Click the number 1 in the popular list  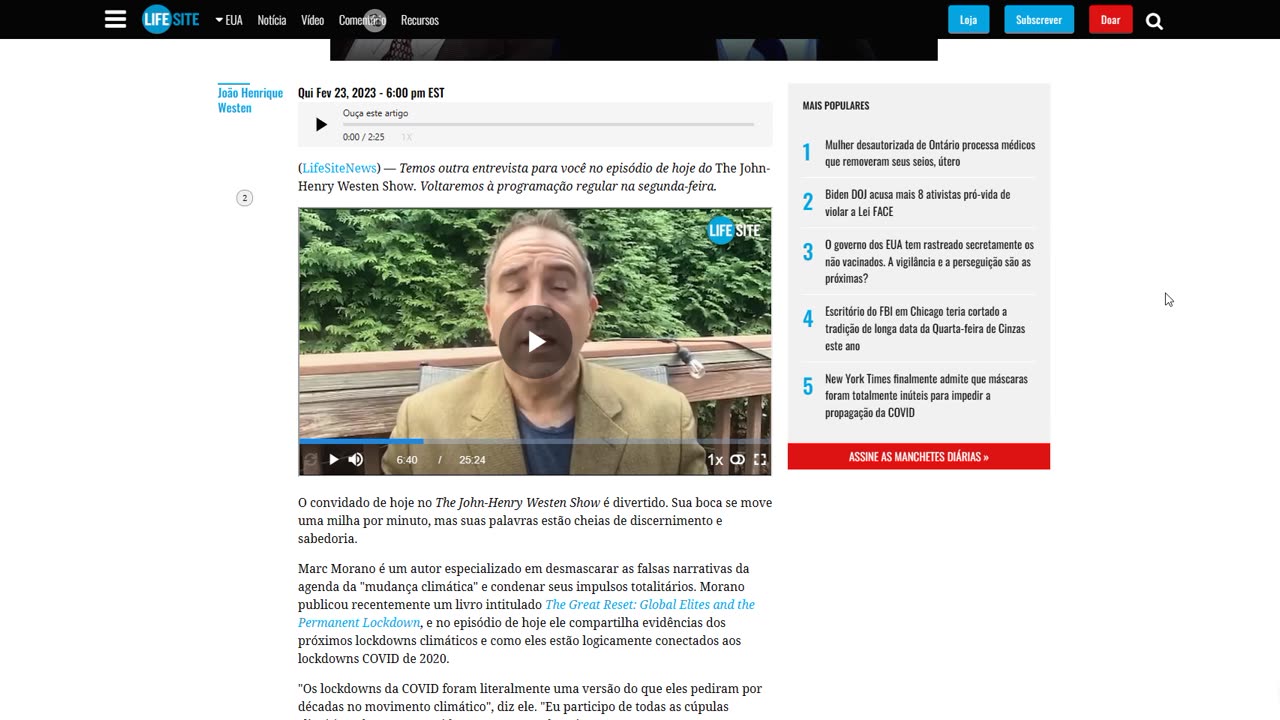click(806, 153)
